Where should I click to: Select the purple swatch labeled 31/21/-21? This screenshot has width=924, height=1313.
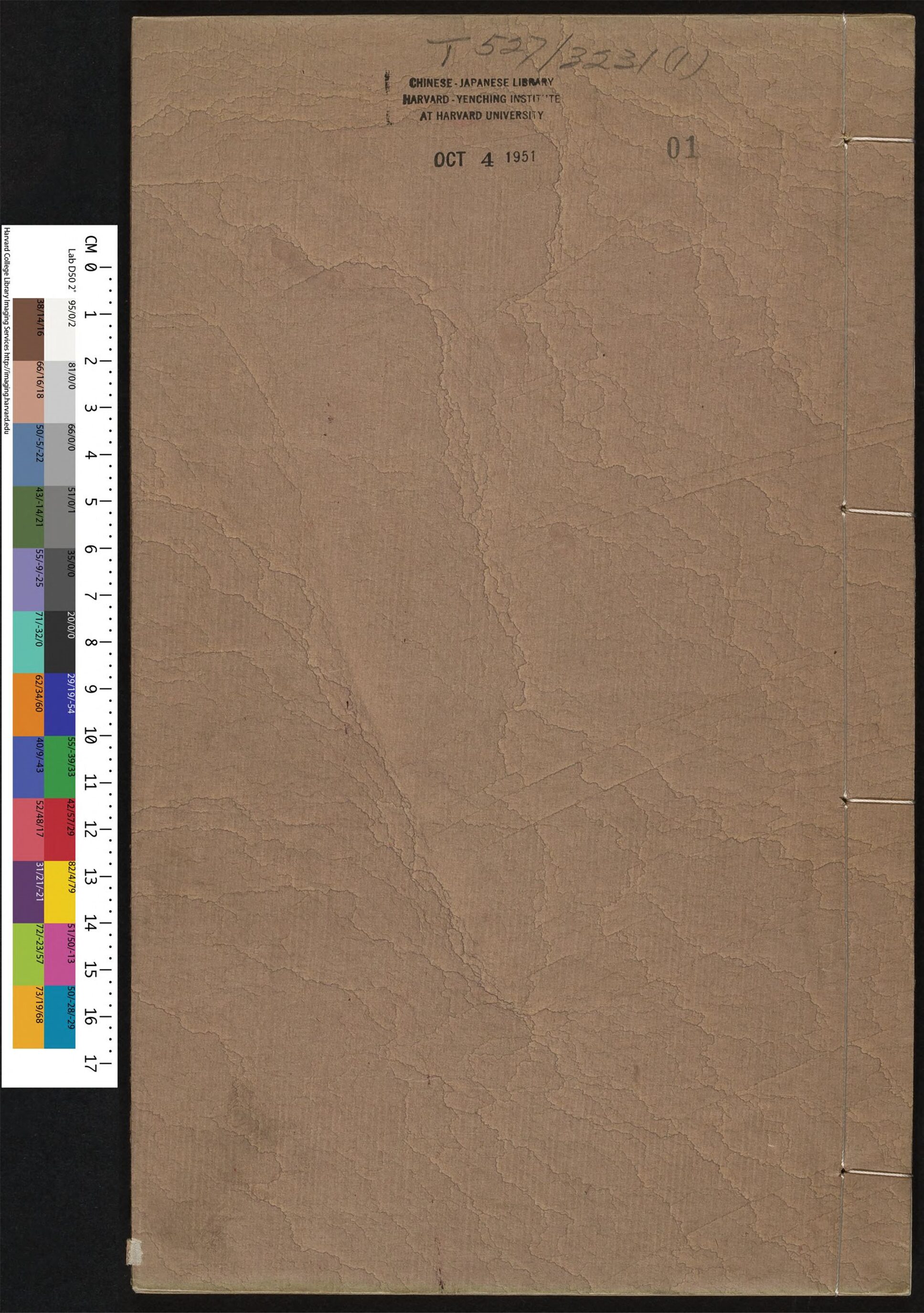tap(29, 893)
